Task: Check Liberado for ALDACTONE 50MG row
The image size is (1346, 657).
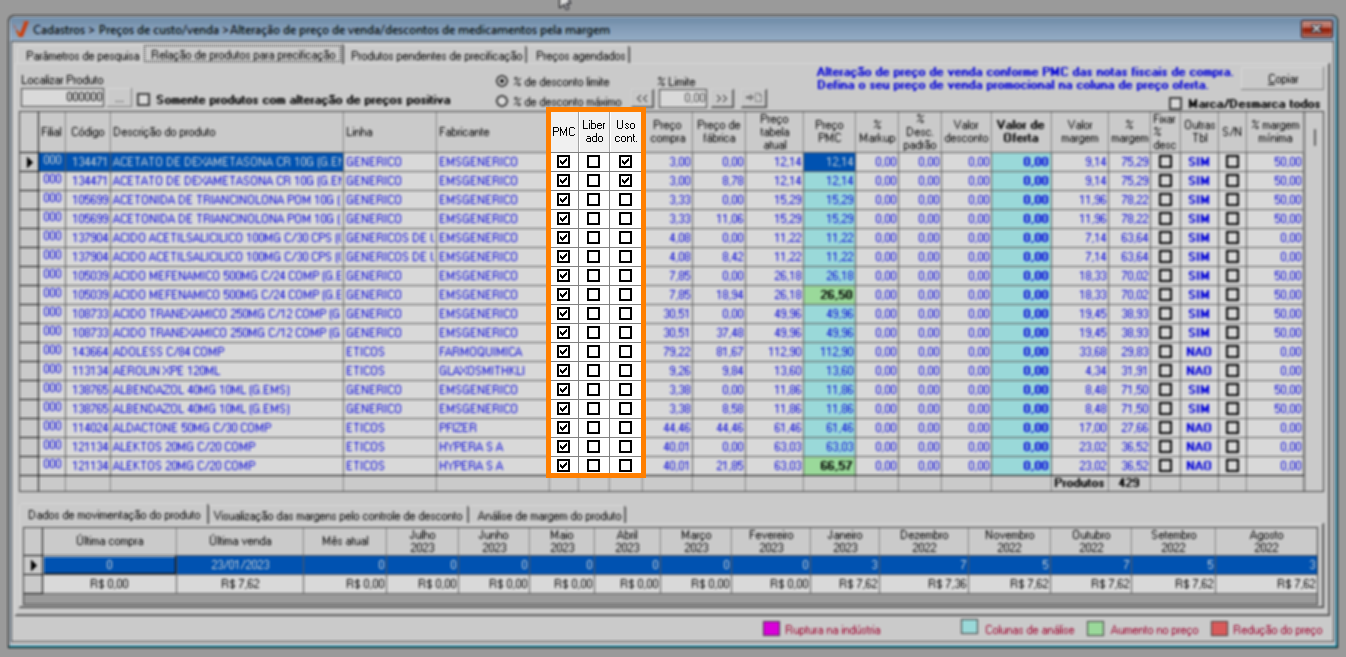Action: 594,428
